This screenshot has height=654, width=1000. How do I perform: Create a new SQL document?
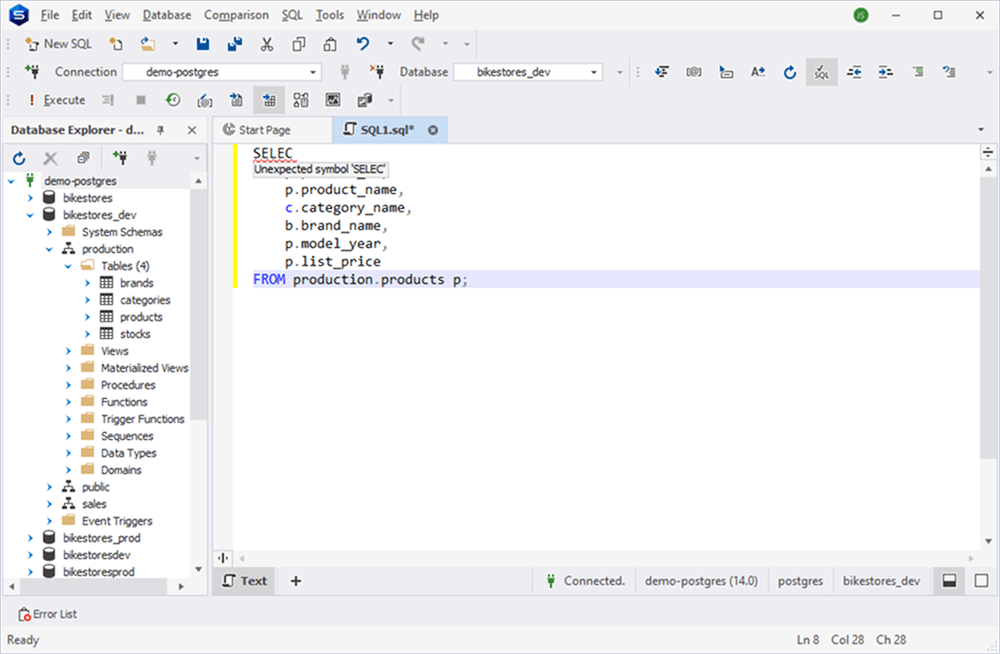click(58, 44)
